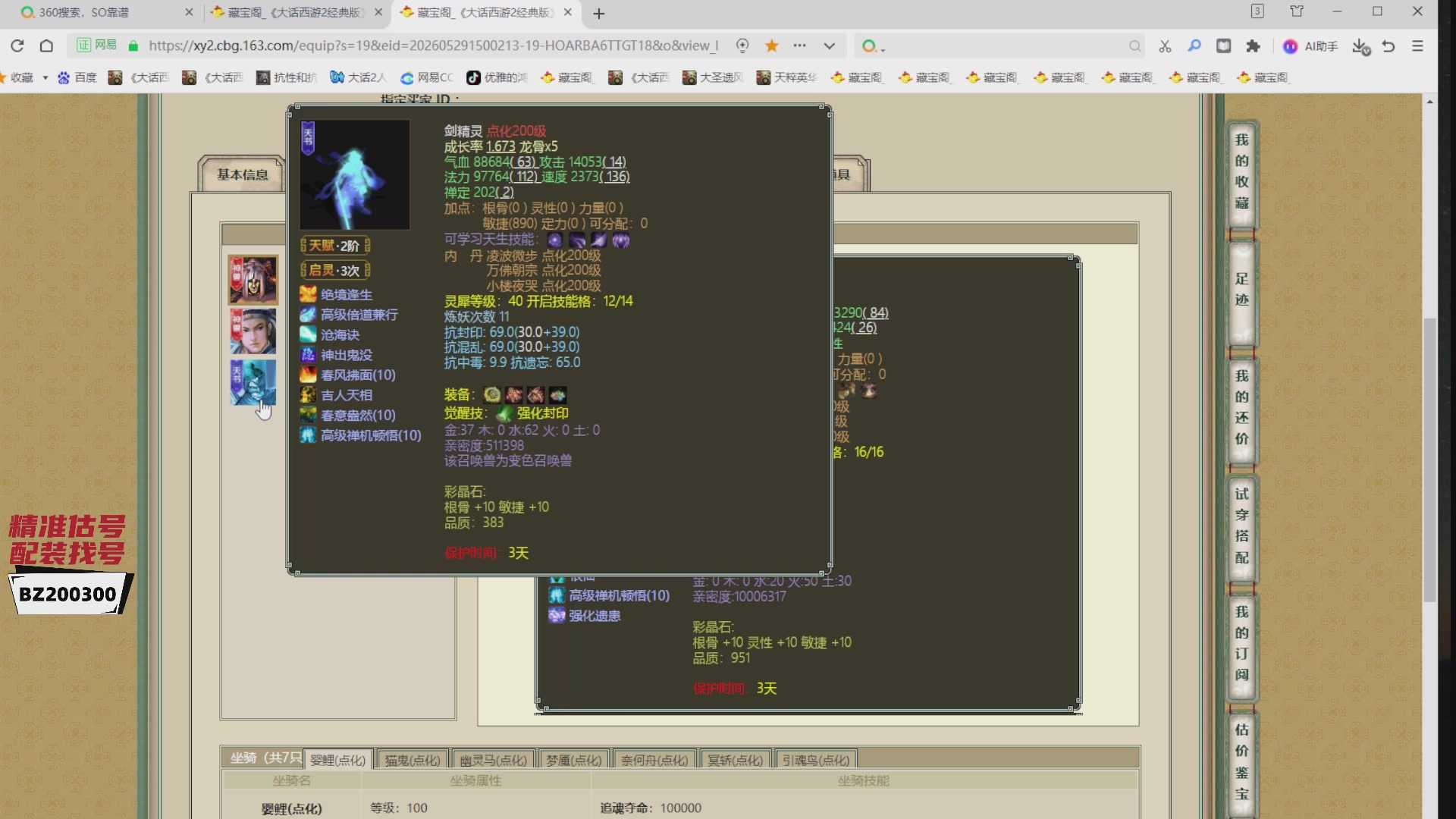The image size is (1456, 819).
Task: Click the 高级禅机顿悟(10) icon in 剑精灵 tooltip
Action: (308, 435)
